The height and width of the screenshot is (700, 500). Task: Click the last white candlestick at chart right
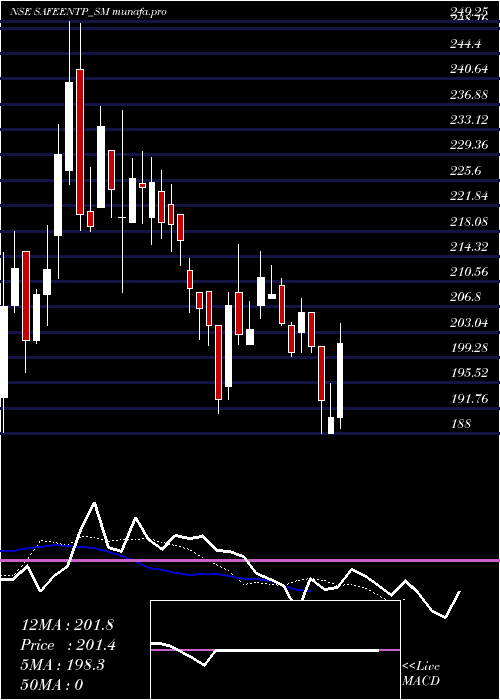coord(340,380)
